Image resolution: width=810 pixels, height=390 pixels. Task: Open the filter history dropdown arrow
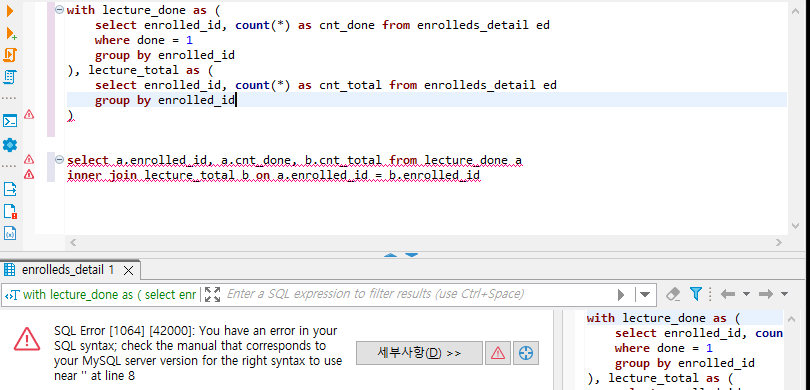click(645, 294)
